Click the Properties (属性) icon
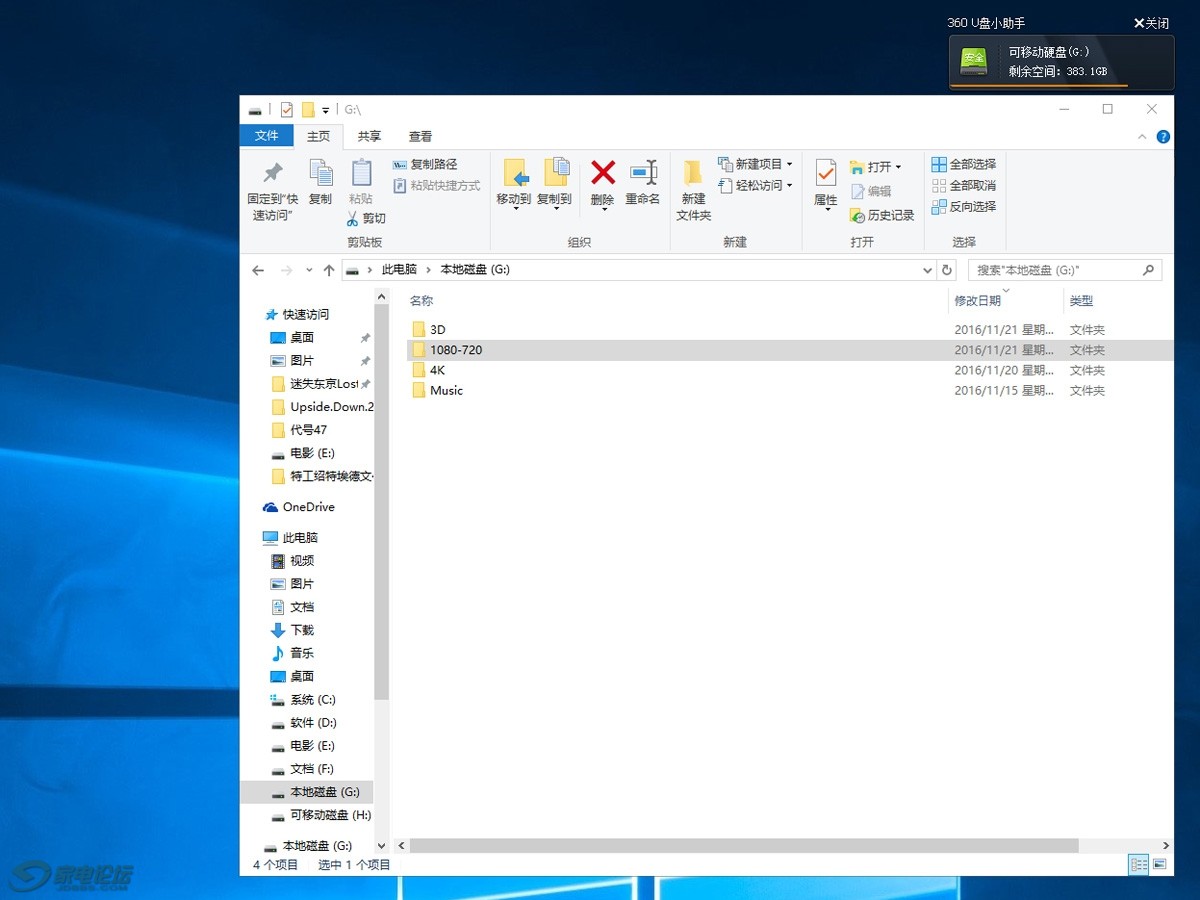The image size is (1200, 900). 825,173
